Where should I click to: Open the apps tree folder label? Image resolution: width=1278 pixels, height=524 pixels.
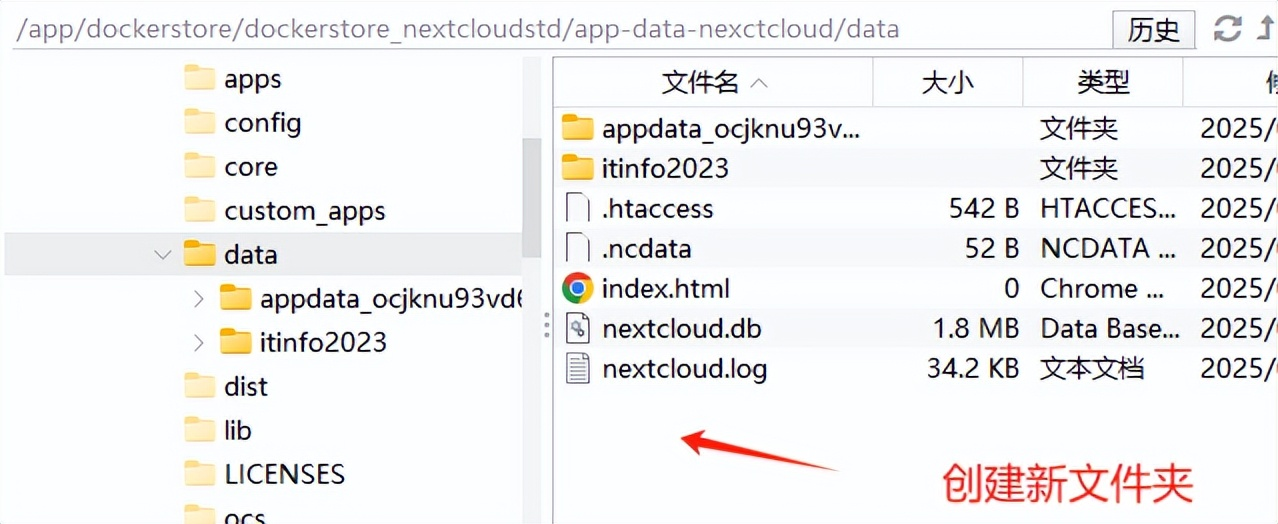click(x=253, y=79)
